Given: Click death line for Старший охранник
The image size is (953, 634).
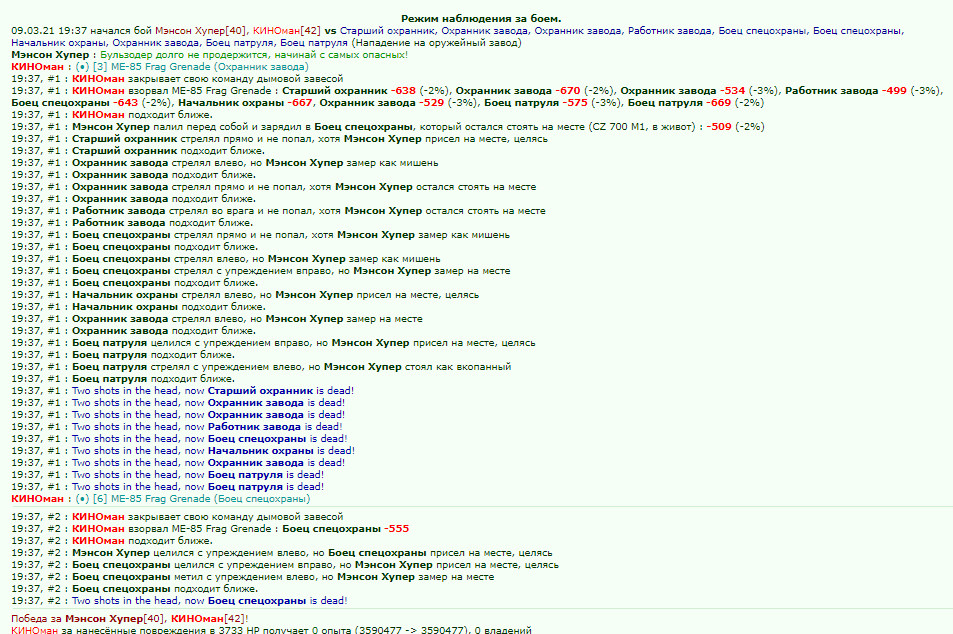Looking at the screenshot, I should tap(182, 391).
